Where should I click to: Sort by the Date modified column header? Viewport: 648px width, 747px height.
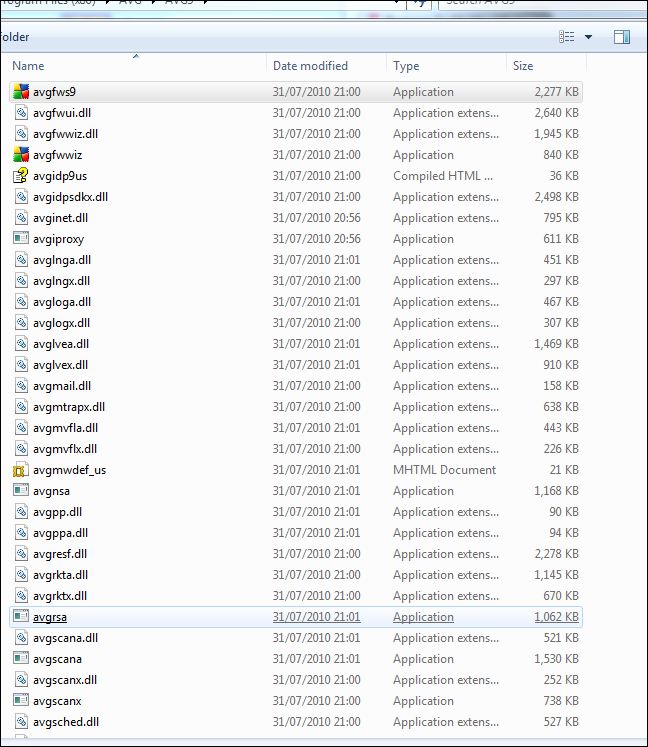coord(310,66)
